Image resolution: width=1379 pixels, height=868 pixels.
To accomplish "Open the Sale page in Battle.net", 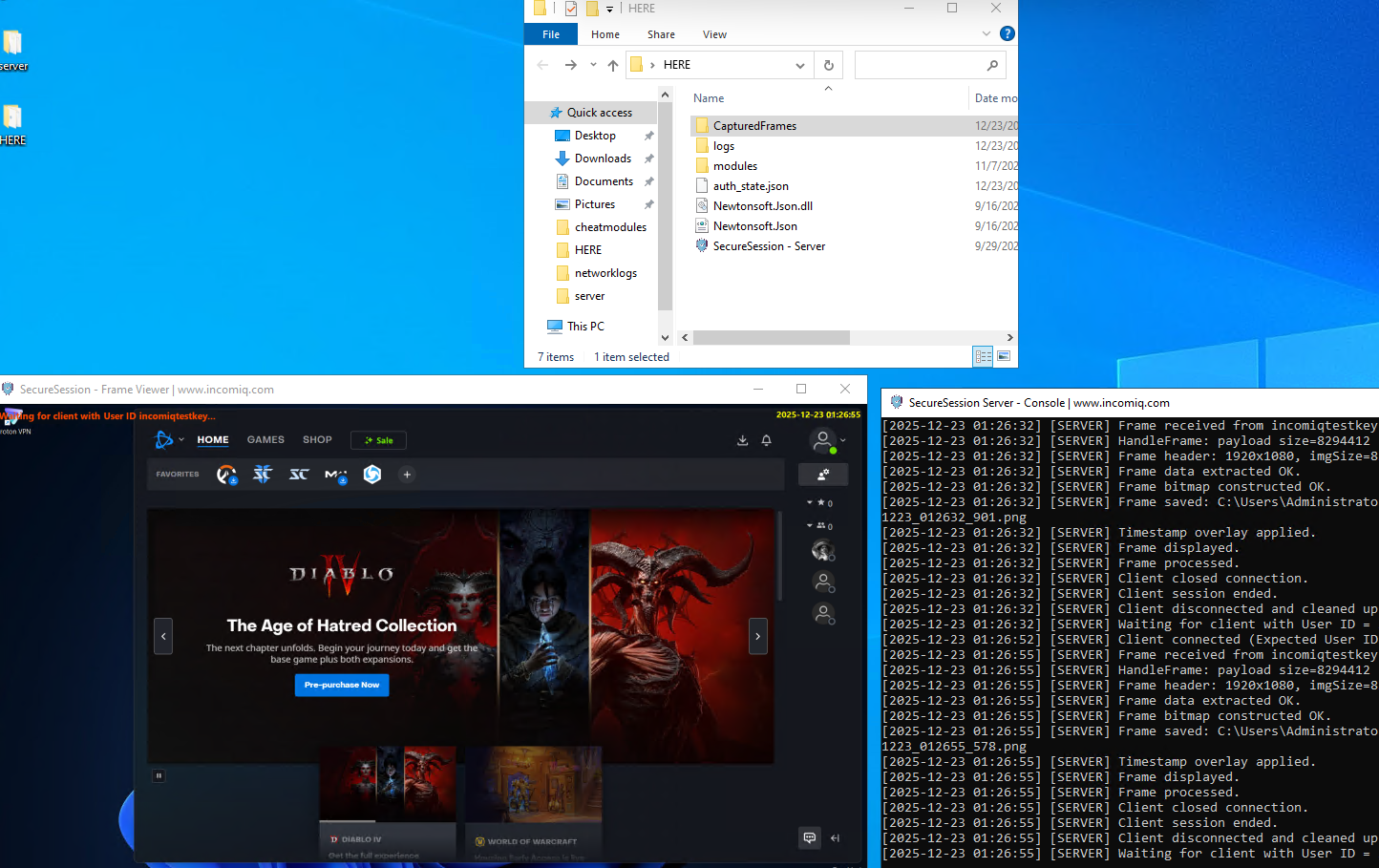I will click(x=378, y=440).
